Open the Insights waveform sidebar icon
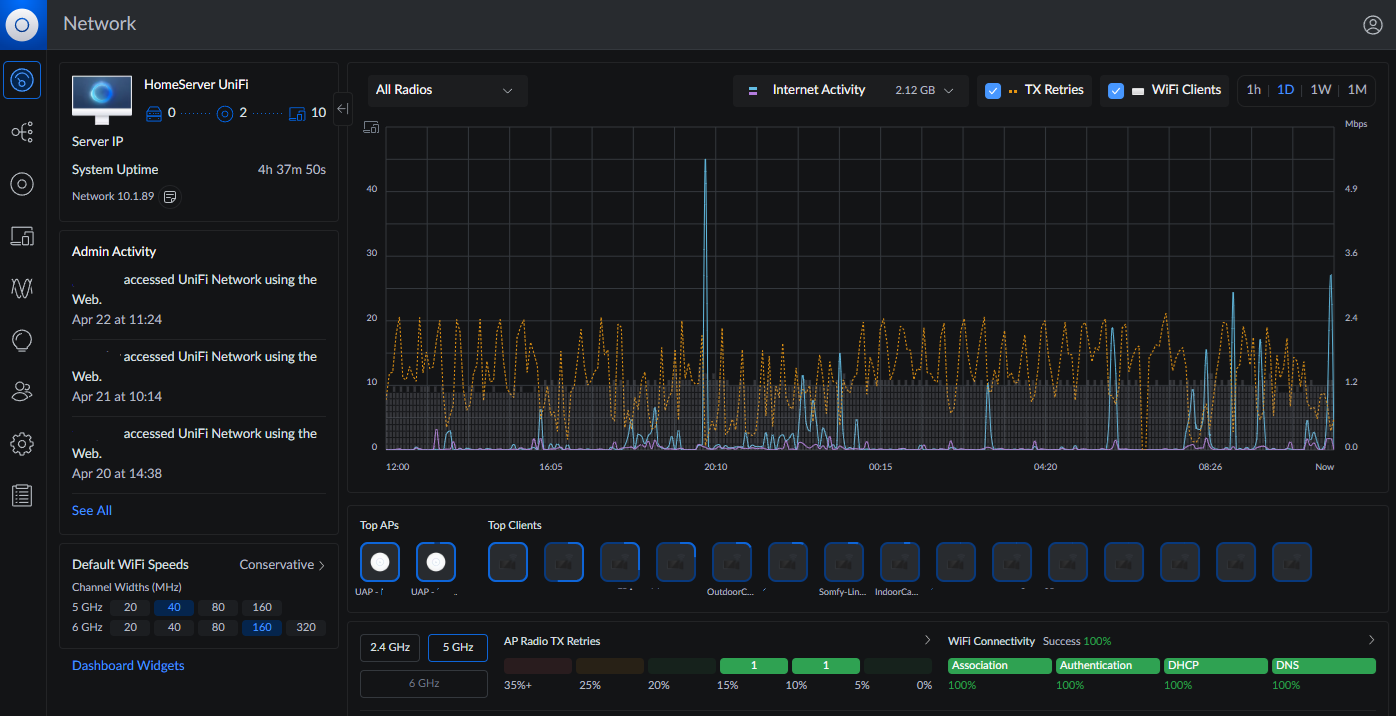The height and width of the screenshot is (716, 1396). (x=22, y=288)
